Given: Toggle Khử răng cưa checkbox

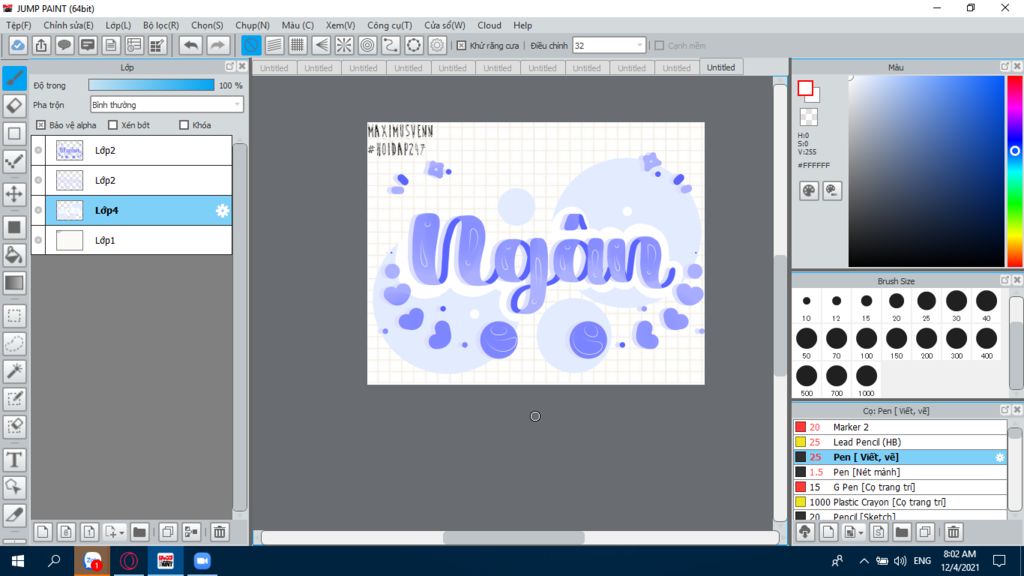Looking at the screenshot, I should click(x=462, y=46).
